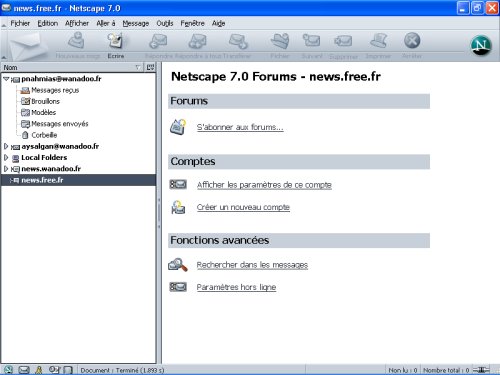500x375 pixels.
Task: Click the Arrêter stop icon
Action: (412, 41)
